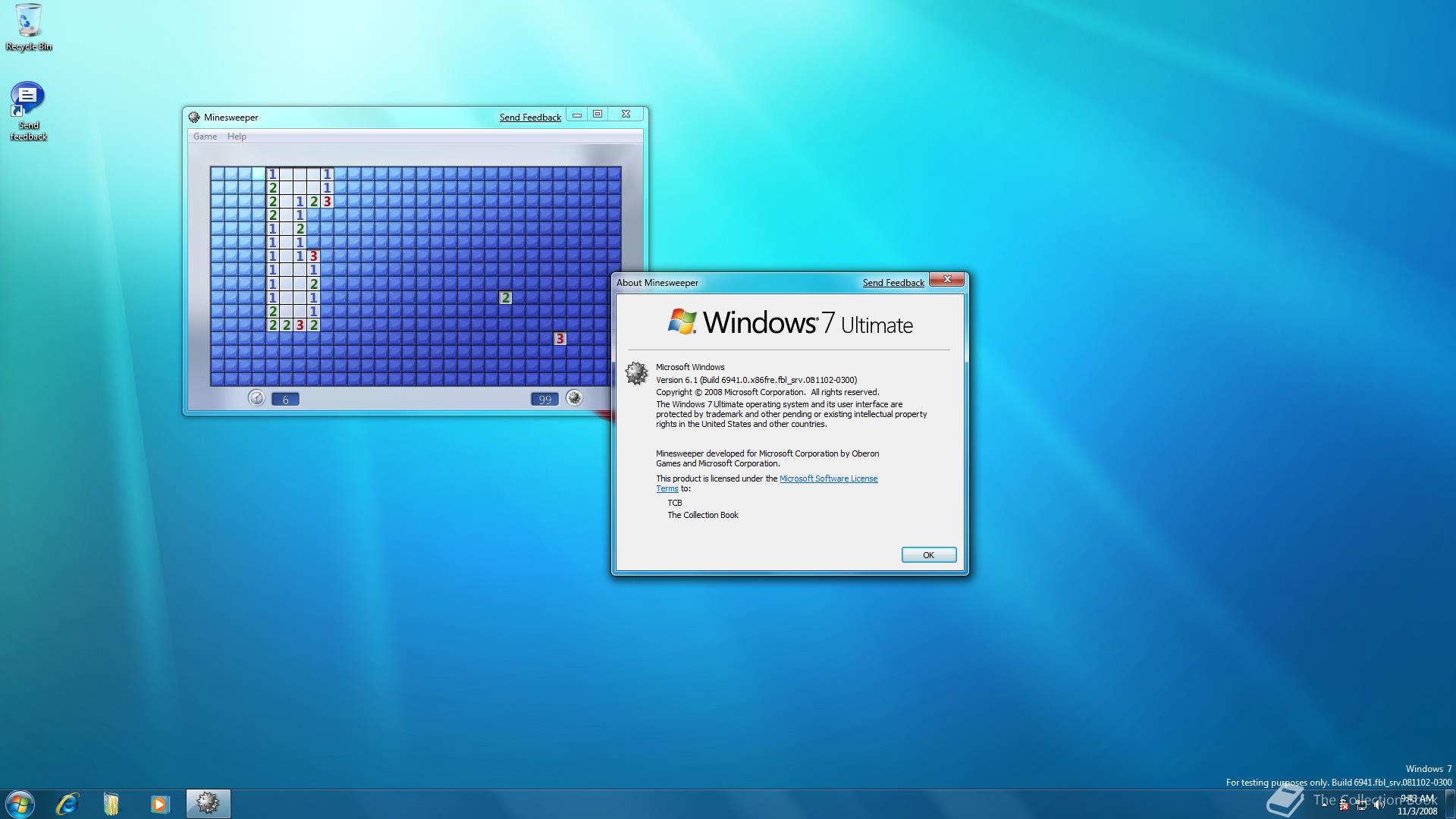Image resolution: width=1456 pixels, height=819 pixels.
Task: Click the remaining mines counter 99
Action: [544, 400]
